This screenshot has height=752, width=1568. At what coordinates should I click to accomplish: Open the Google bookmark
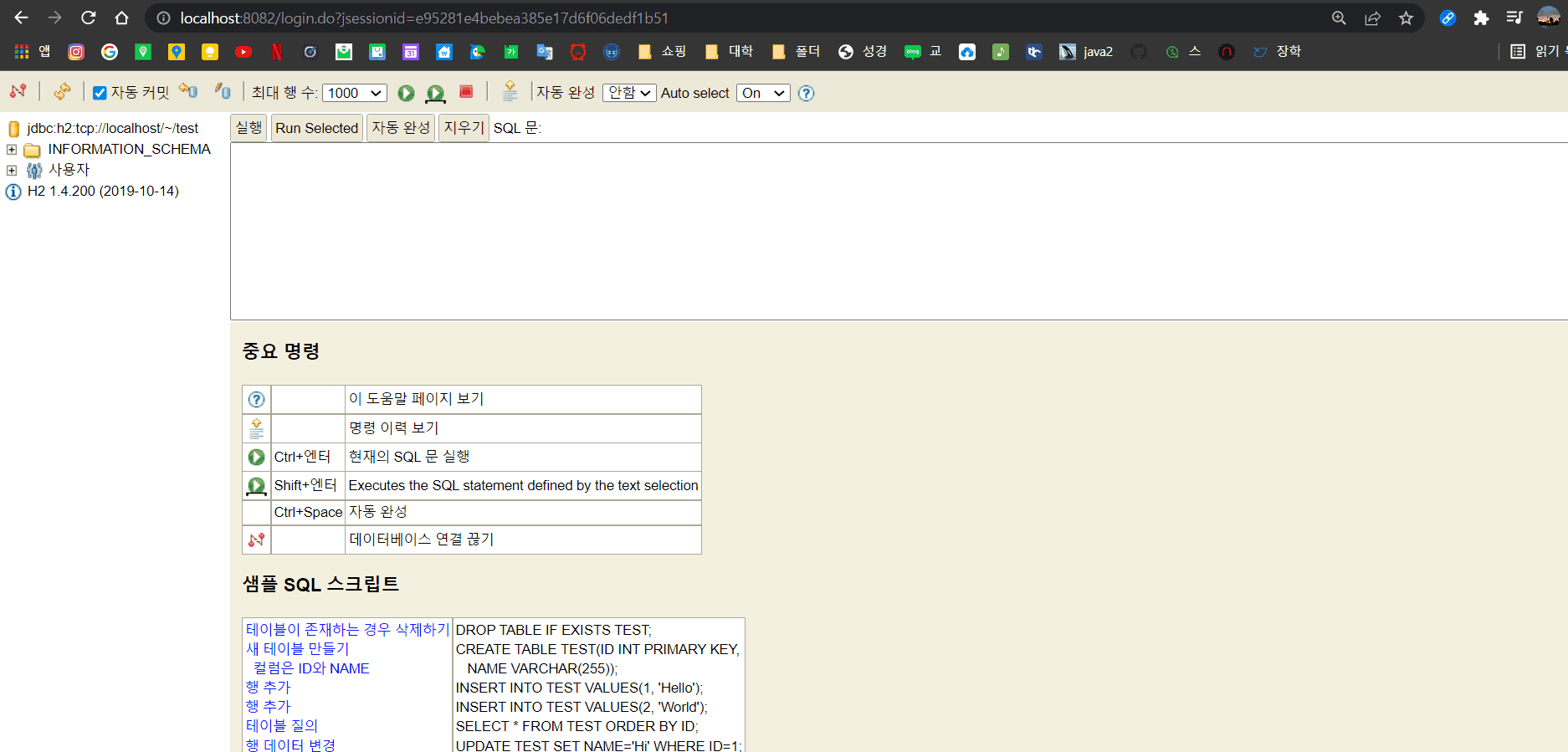coord(110,52)
